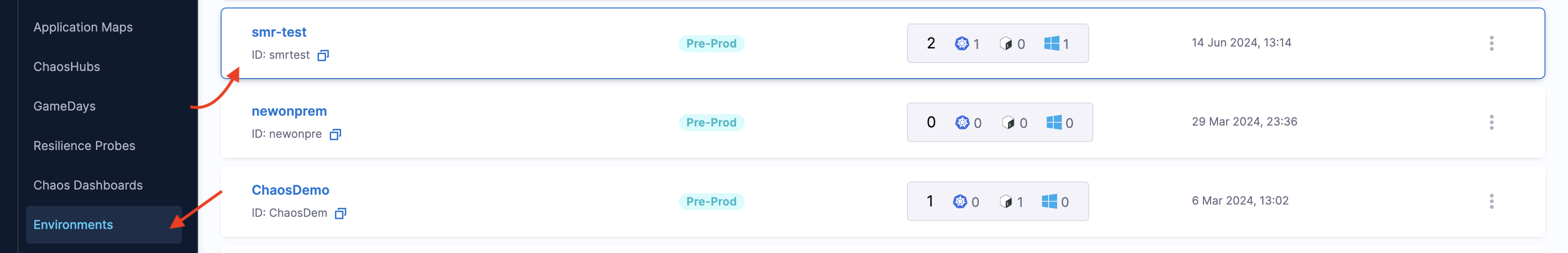Select Chaos Dashboards in the sidebar
1568x253 pixels.
tap(88, 185)
